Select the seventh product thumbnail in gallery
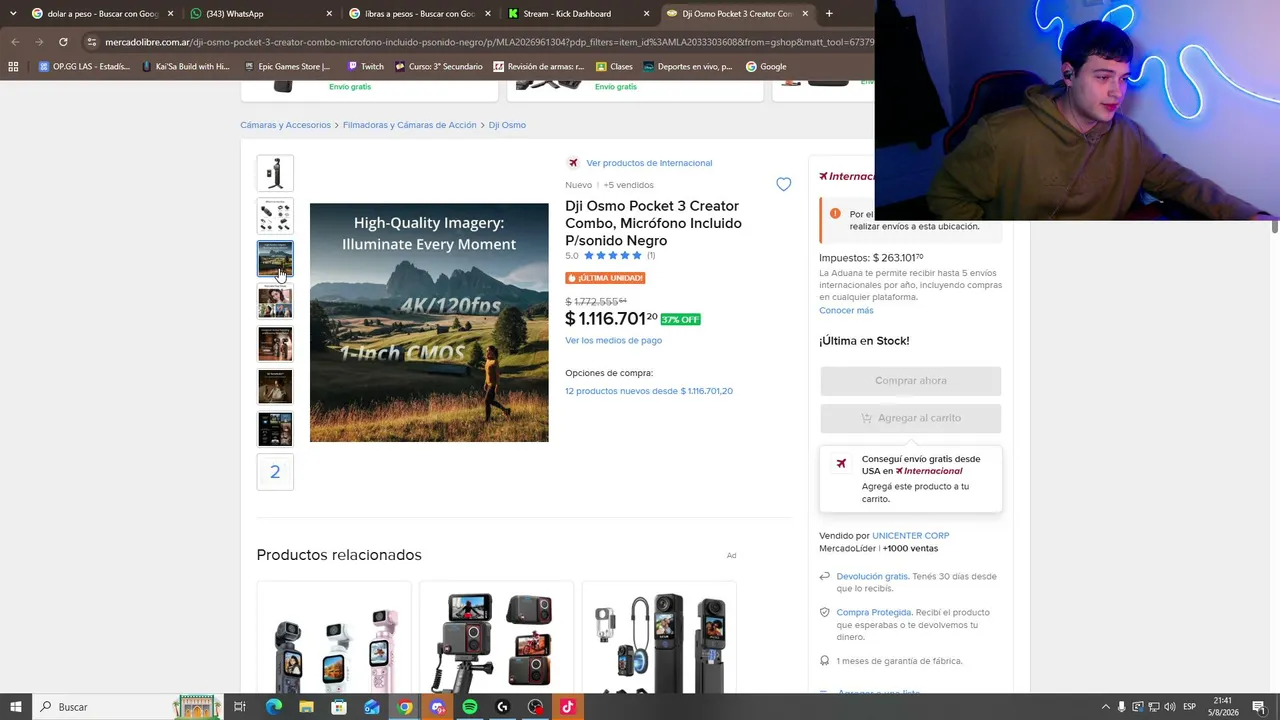 [275, 429]
